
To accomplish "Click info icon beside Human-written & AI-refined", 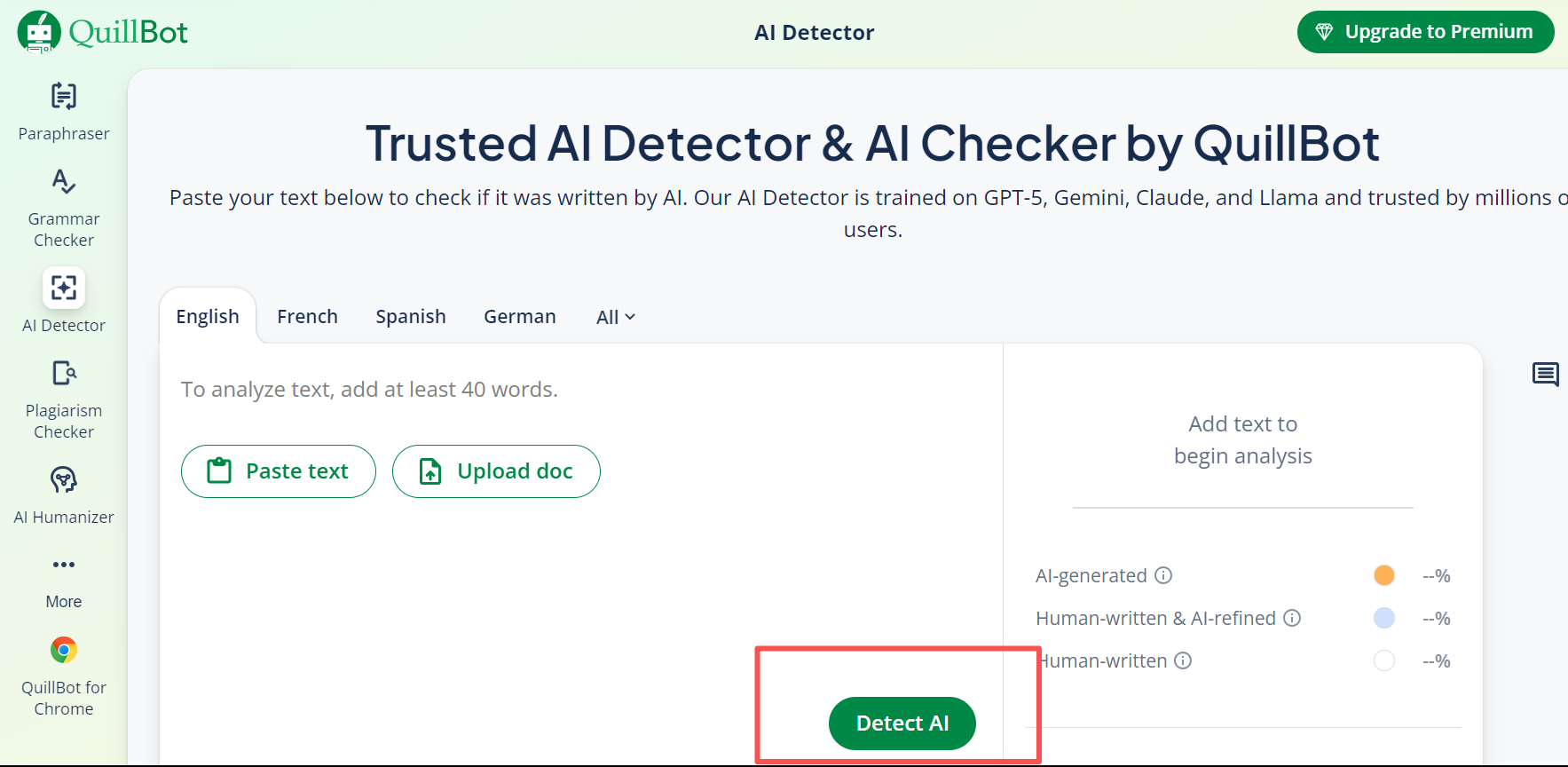I will pos(1292,618).
